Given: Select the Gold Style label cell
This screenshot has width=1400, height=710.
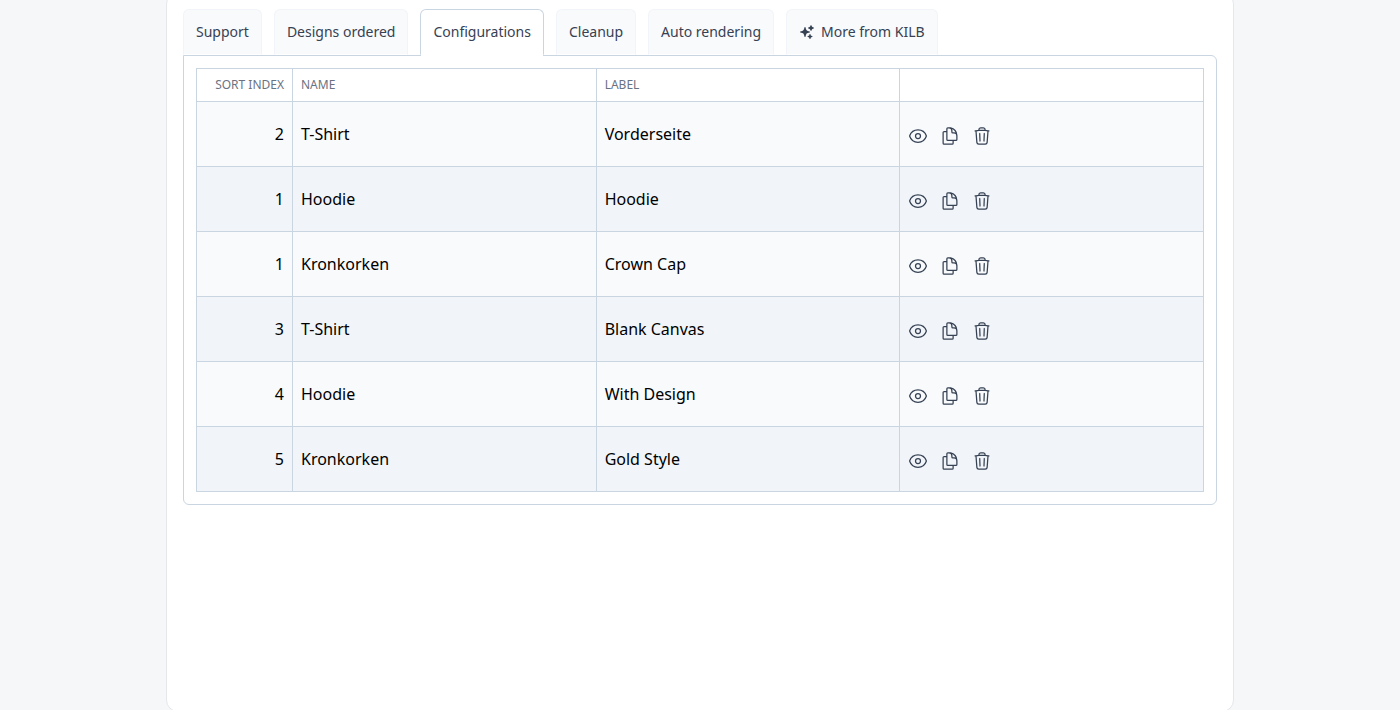Looking at the screenshot, I should coord(748,459).
